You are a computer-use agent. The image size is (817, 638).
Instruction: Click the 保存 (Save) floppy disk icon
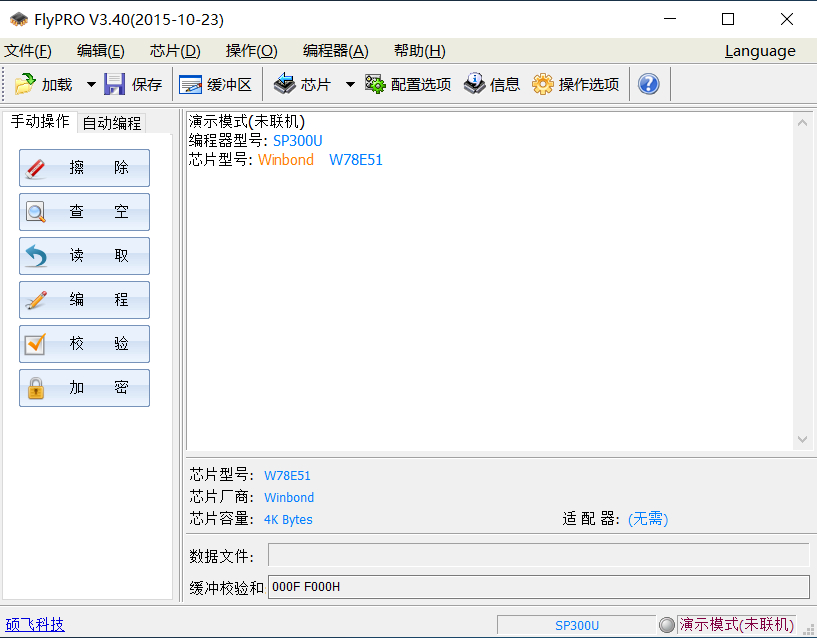pos(115,85)
